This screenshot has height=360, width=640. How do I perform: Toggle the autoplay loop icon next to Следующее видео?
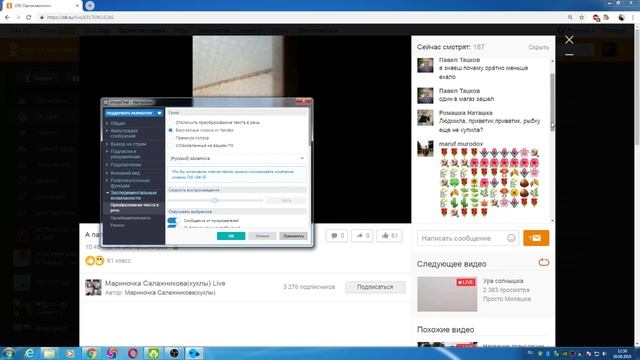[544, 262]
